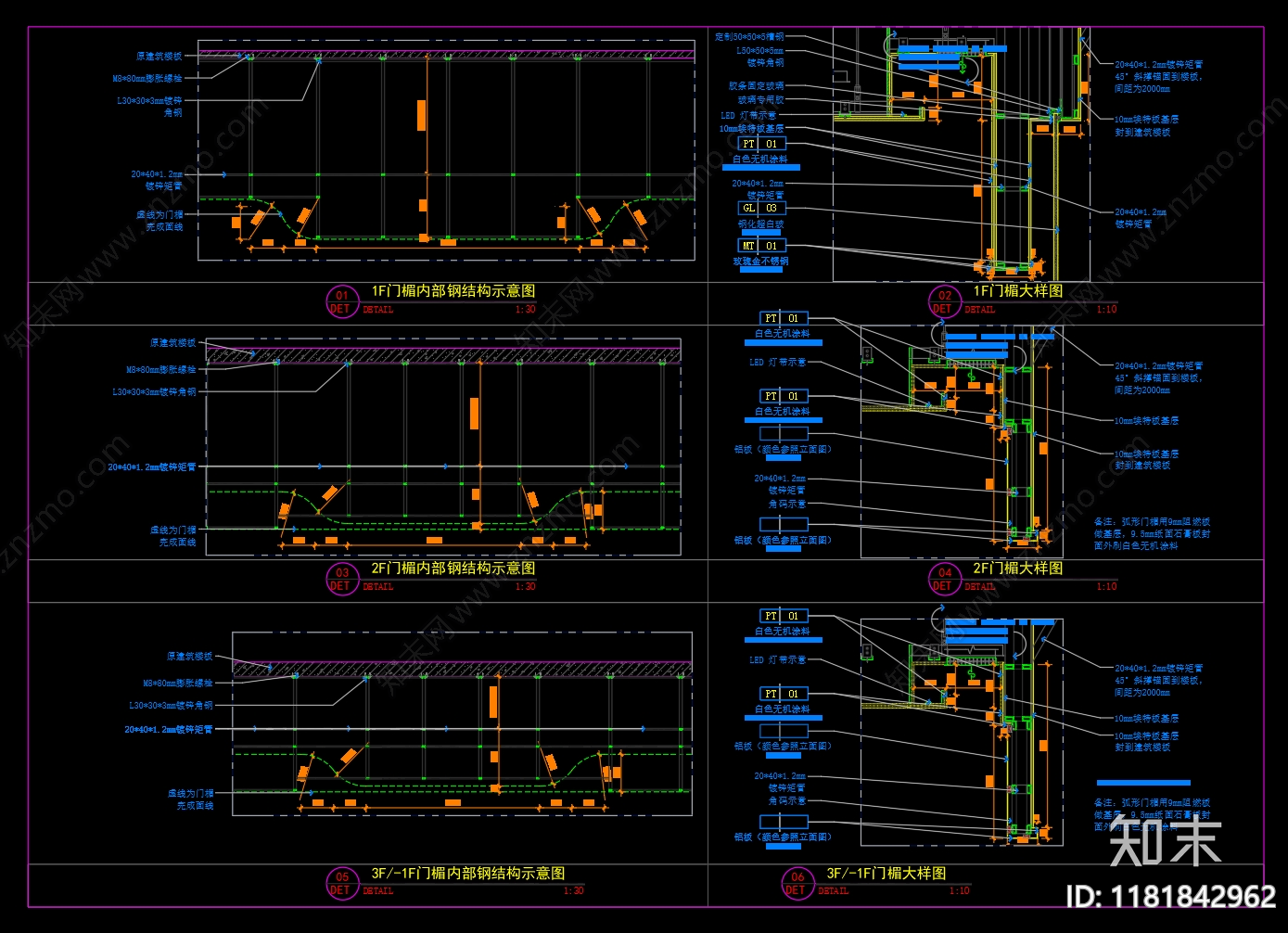Click M8*80mm膨胀螺栓 in the 3F/-1F structure drawing
1288x933 pixels.
point(178,684)
